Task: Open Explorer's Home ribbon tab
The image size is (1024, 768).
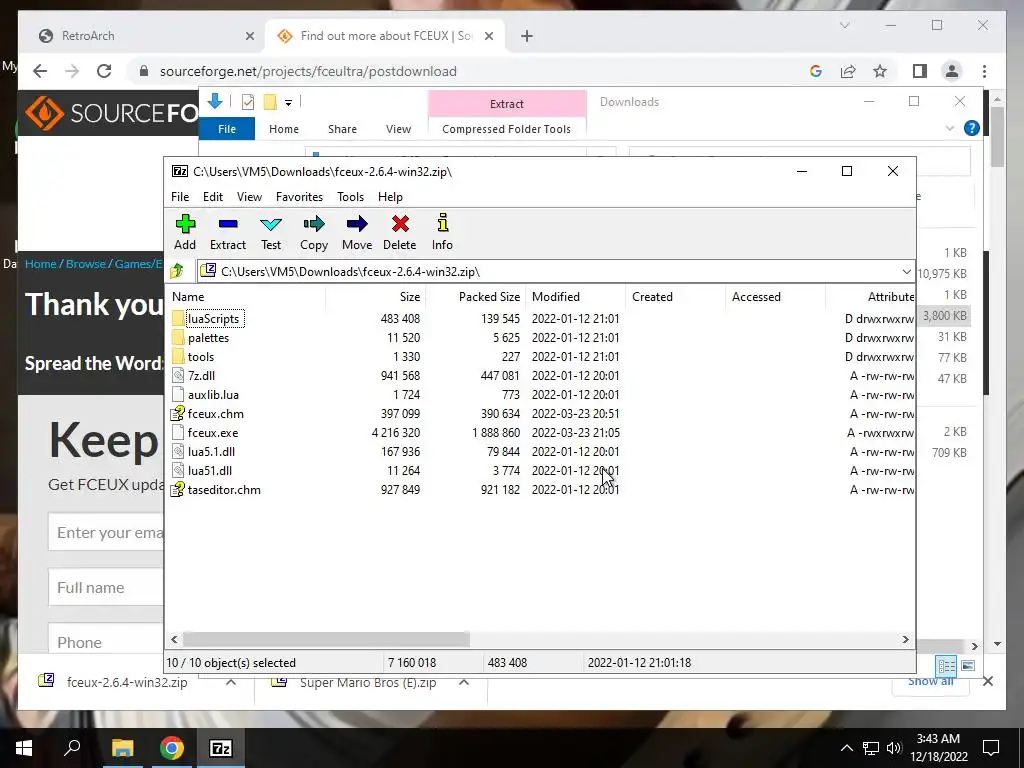Action: pyautogui.click(x=283, y=129)
